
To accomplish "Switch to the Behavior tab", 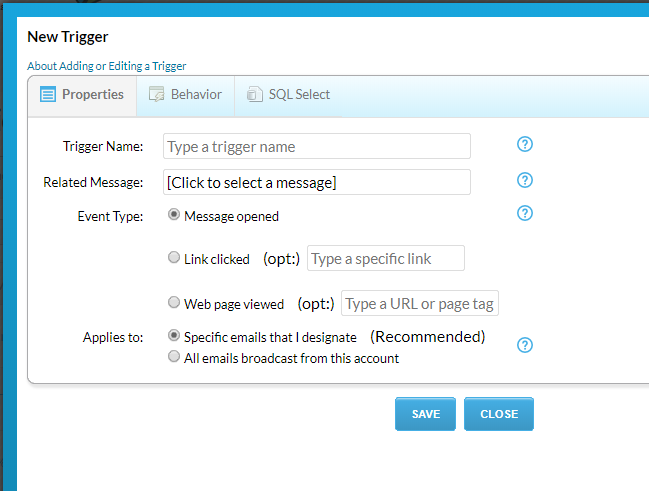I will pos(185,95).
